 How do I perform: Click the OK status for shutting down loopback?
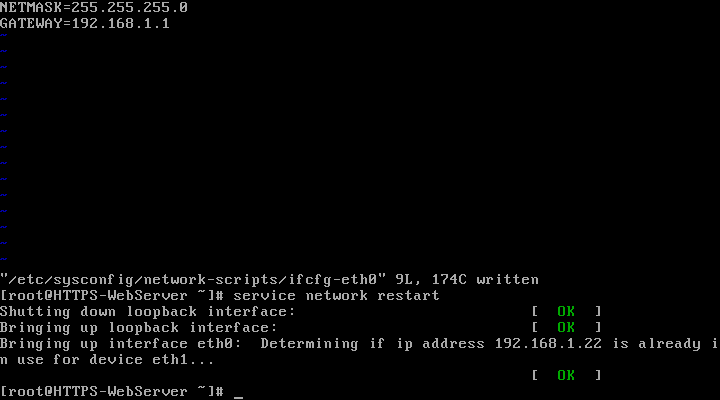566,311
